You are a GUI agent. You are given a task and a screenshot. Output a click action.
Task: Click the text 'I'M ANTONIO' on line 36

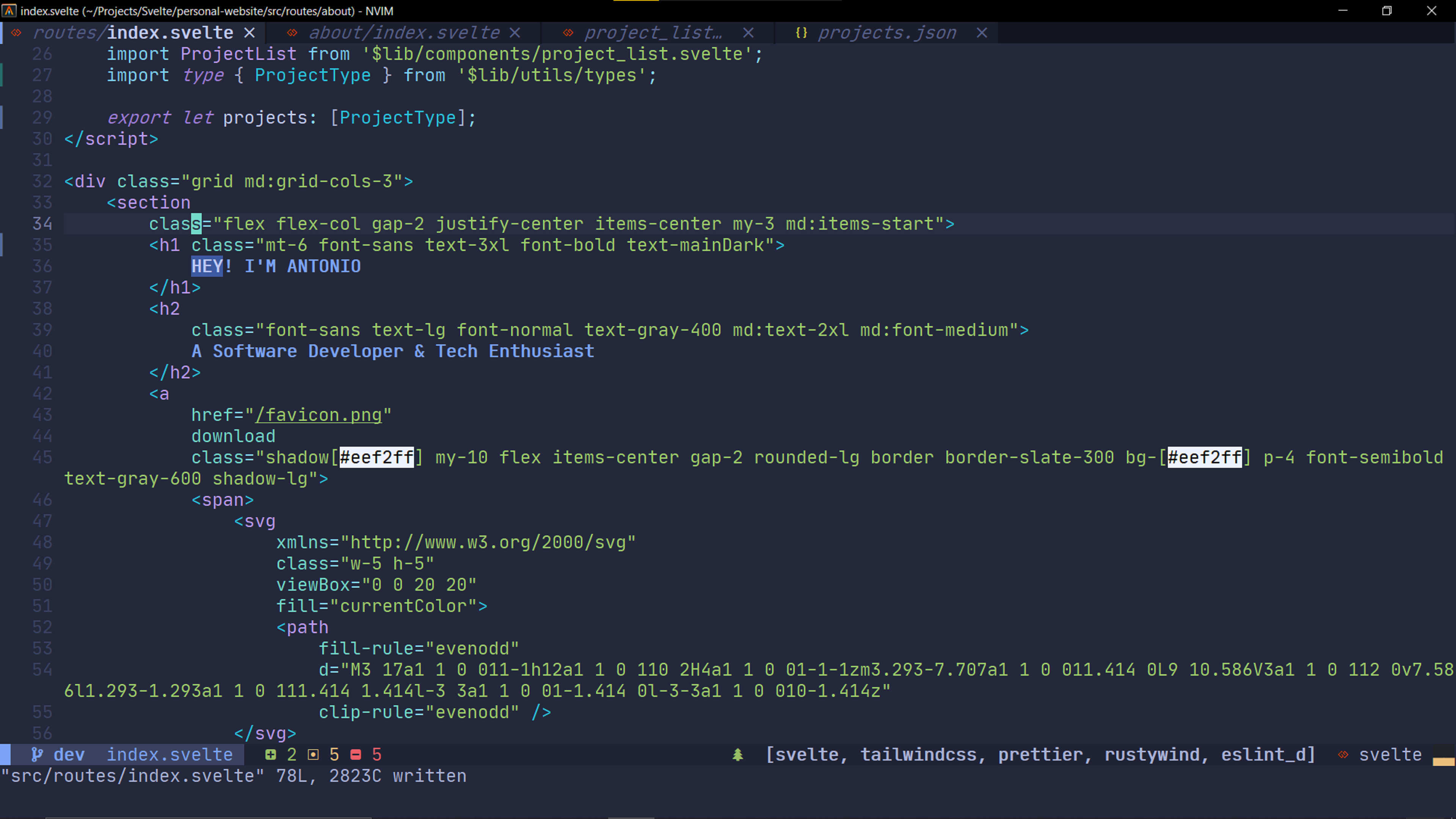303,266
